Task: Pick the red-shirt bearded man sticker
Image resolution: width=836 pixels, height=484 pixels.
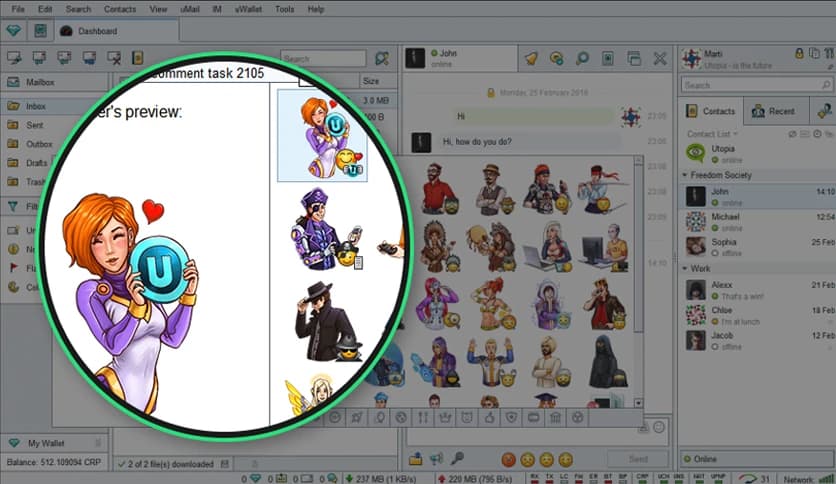Action: point(439,189)
